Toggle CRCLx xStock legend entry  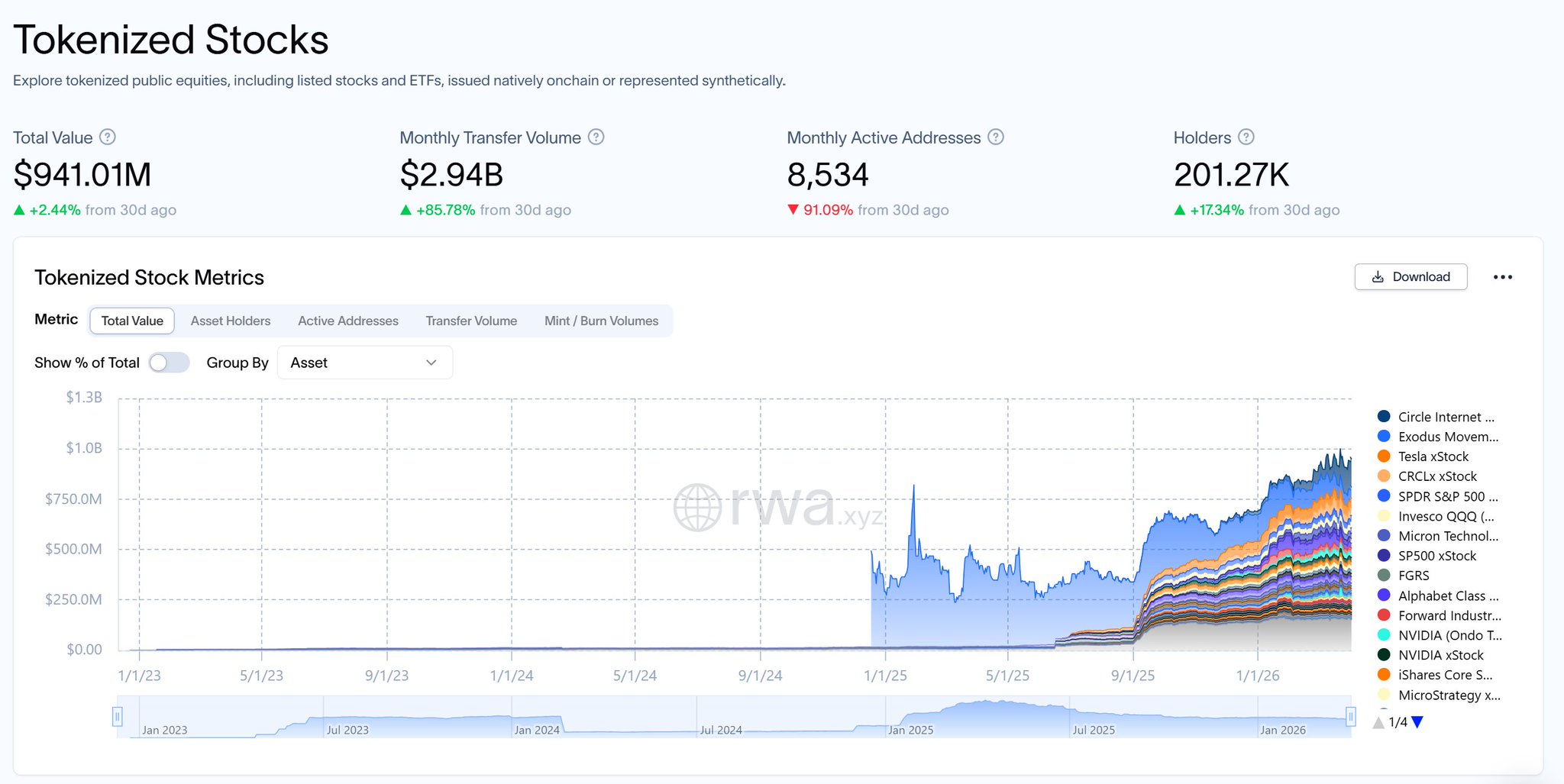pyautogui.click(x=1427, y=476)
